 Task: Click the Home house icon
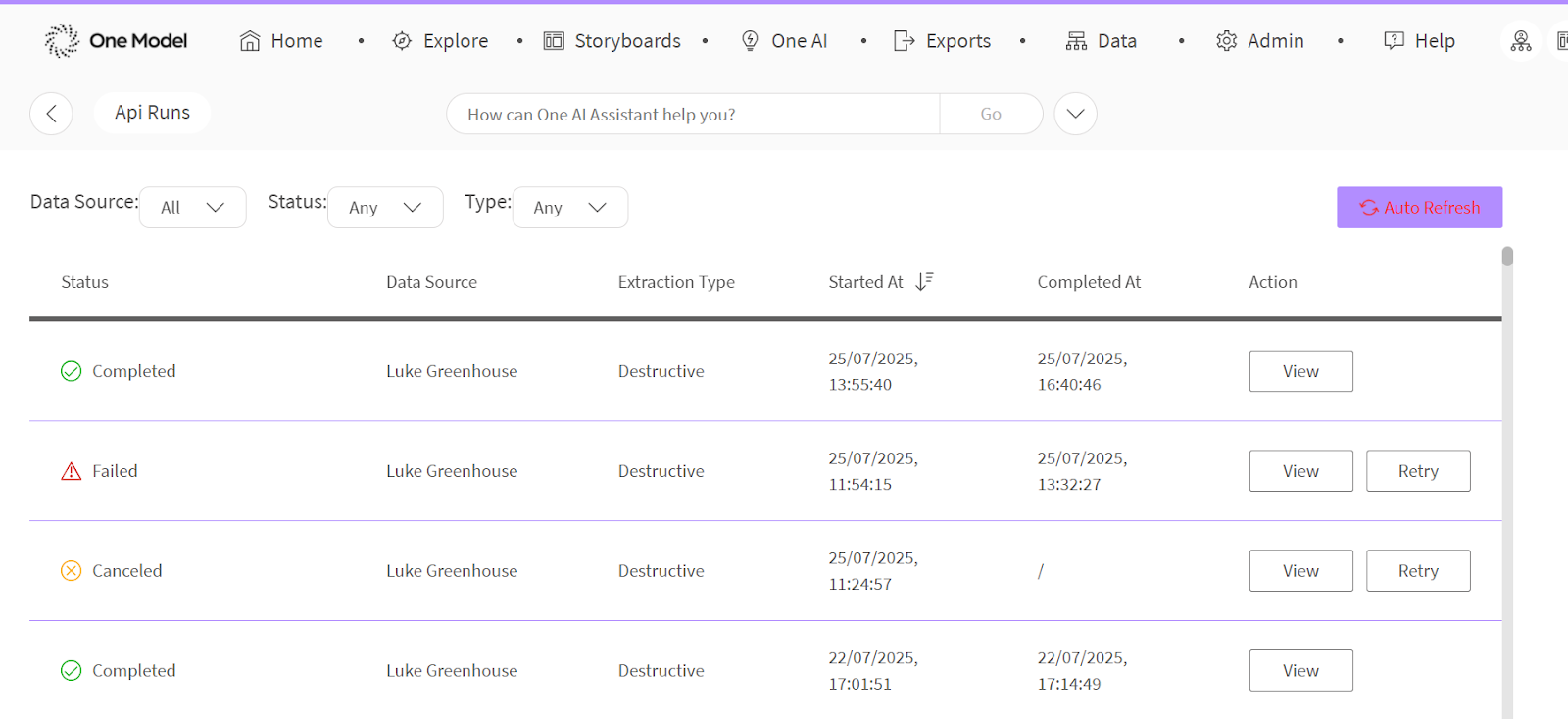click(250, 41)
